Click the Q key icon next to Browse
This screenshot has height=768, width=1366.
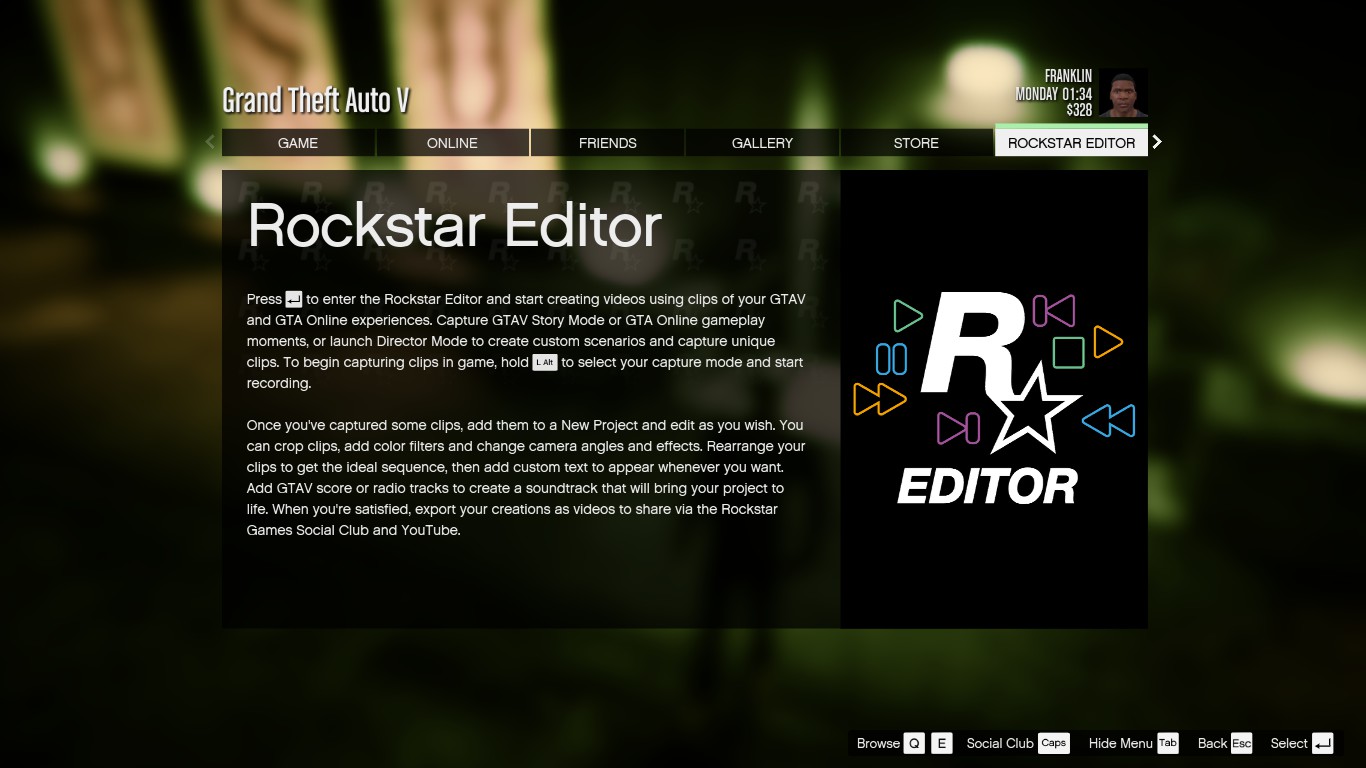[914, 743]
